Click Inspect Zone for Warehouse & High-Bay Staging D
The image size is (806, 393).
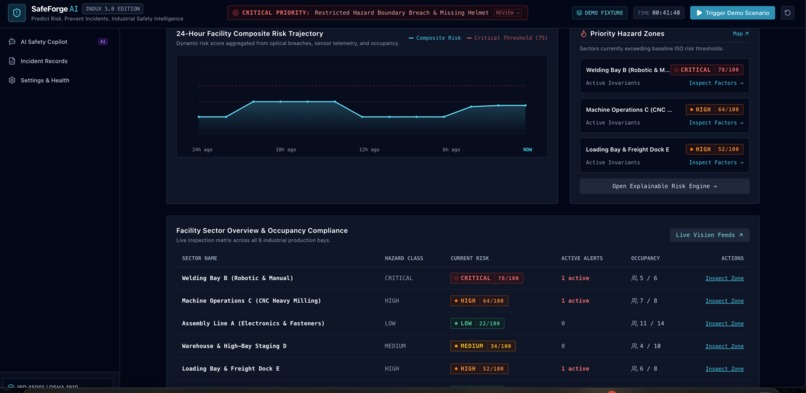[x=724, y=346]
